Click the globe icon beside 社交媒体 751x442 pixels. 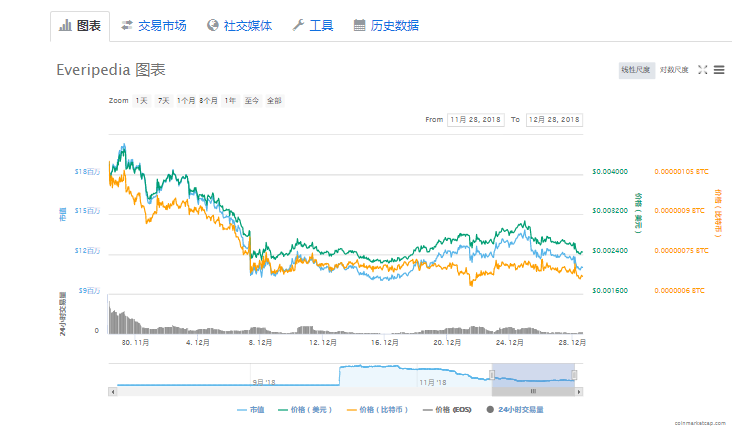(213, 25)
